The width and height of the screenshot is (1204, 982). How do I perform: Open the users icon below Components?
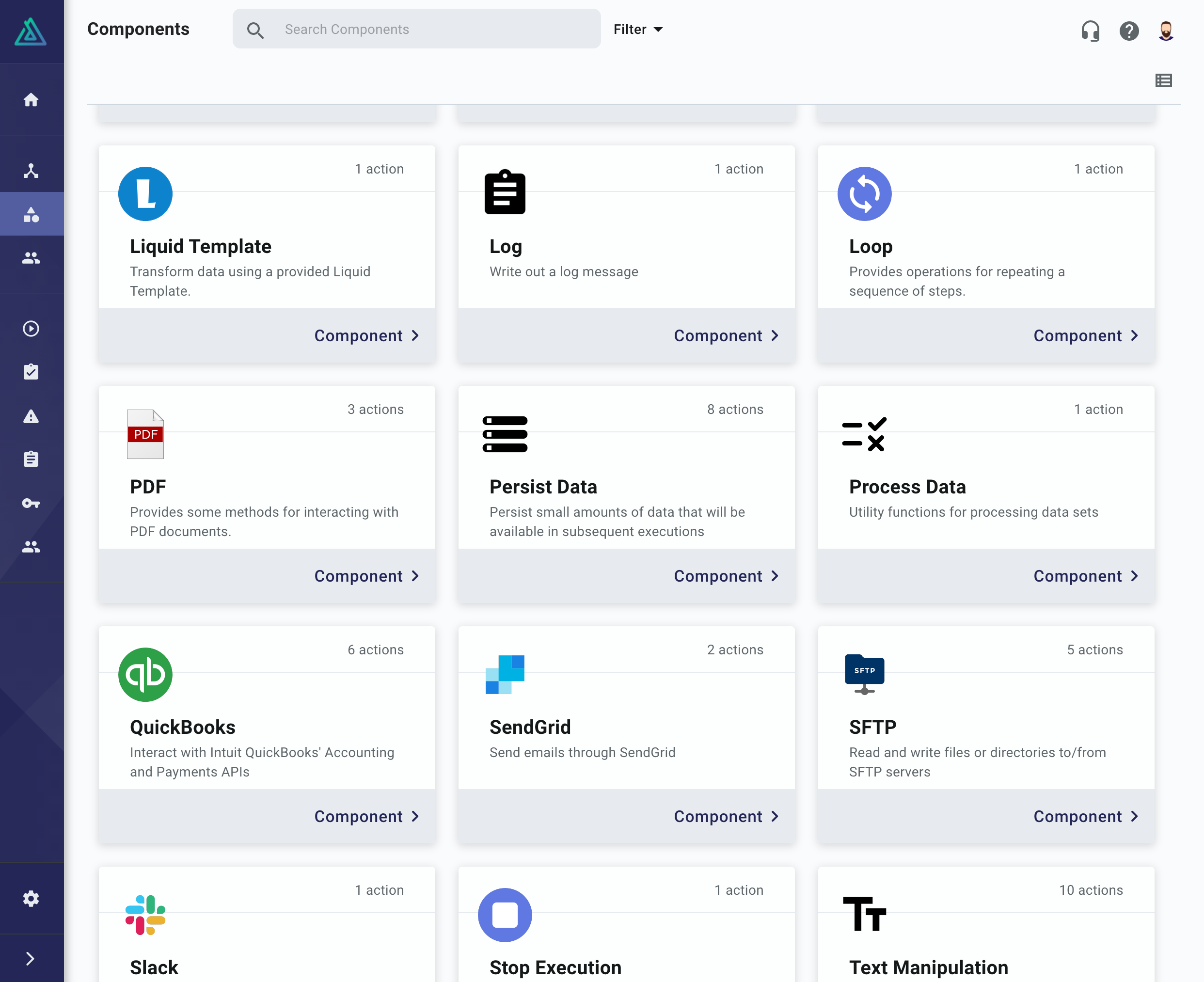pos(31,258)
